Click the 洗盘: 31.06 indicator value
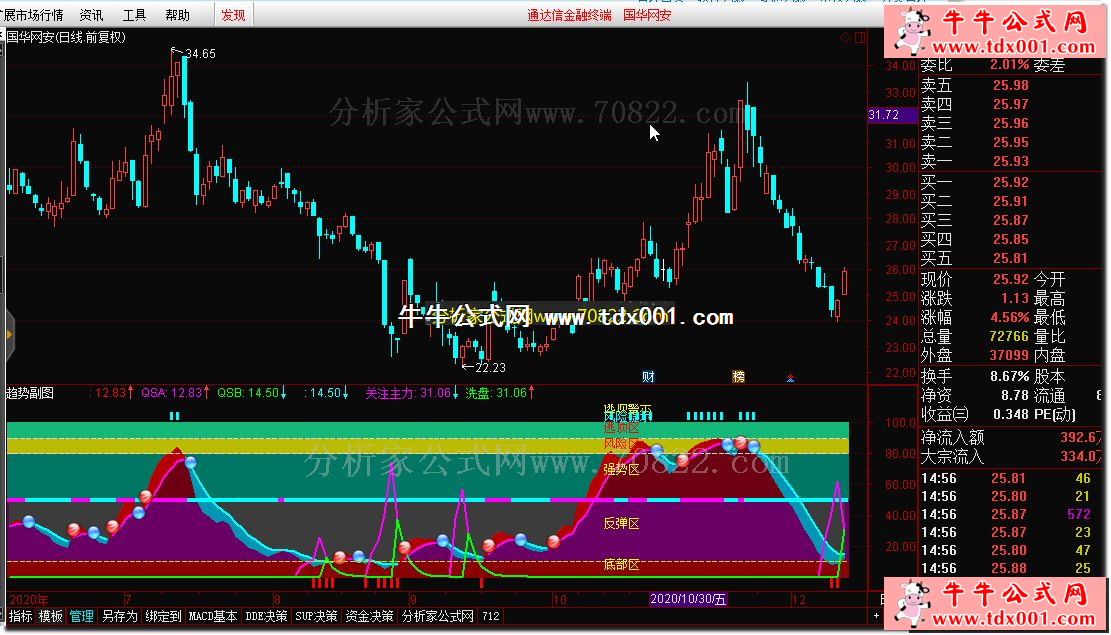Screen dimensions: 1111x635 (x=500, y=392)
